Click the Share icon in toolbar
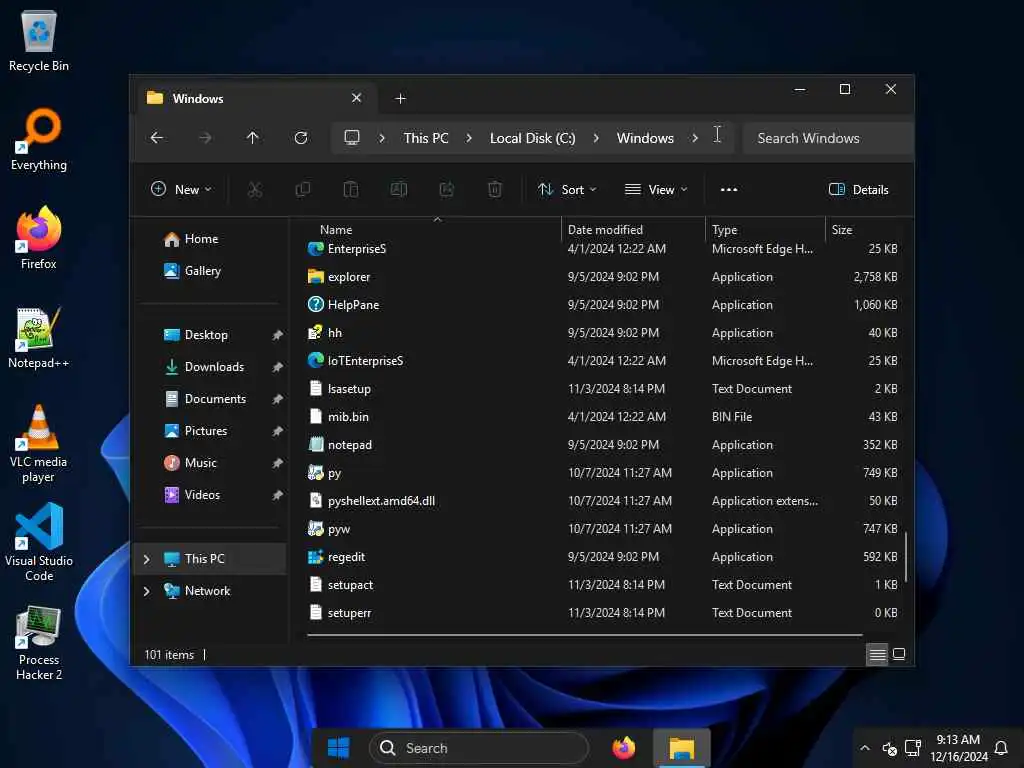The height and width of the screenshot is (768, 1024). pos(447,189)
